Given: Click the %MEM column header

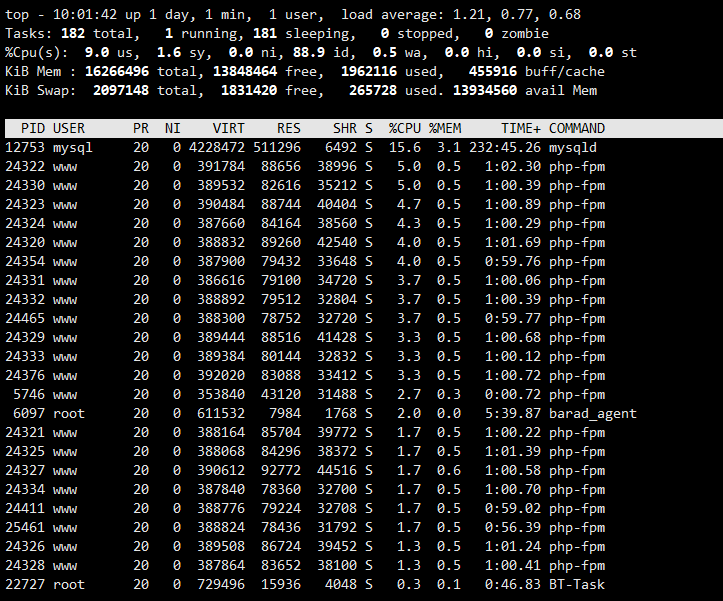Looking at the screenshot, I should pos(444,128).
